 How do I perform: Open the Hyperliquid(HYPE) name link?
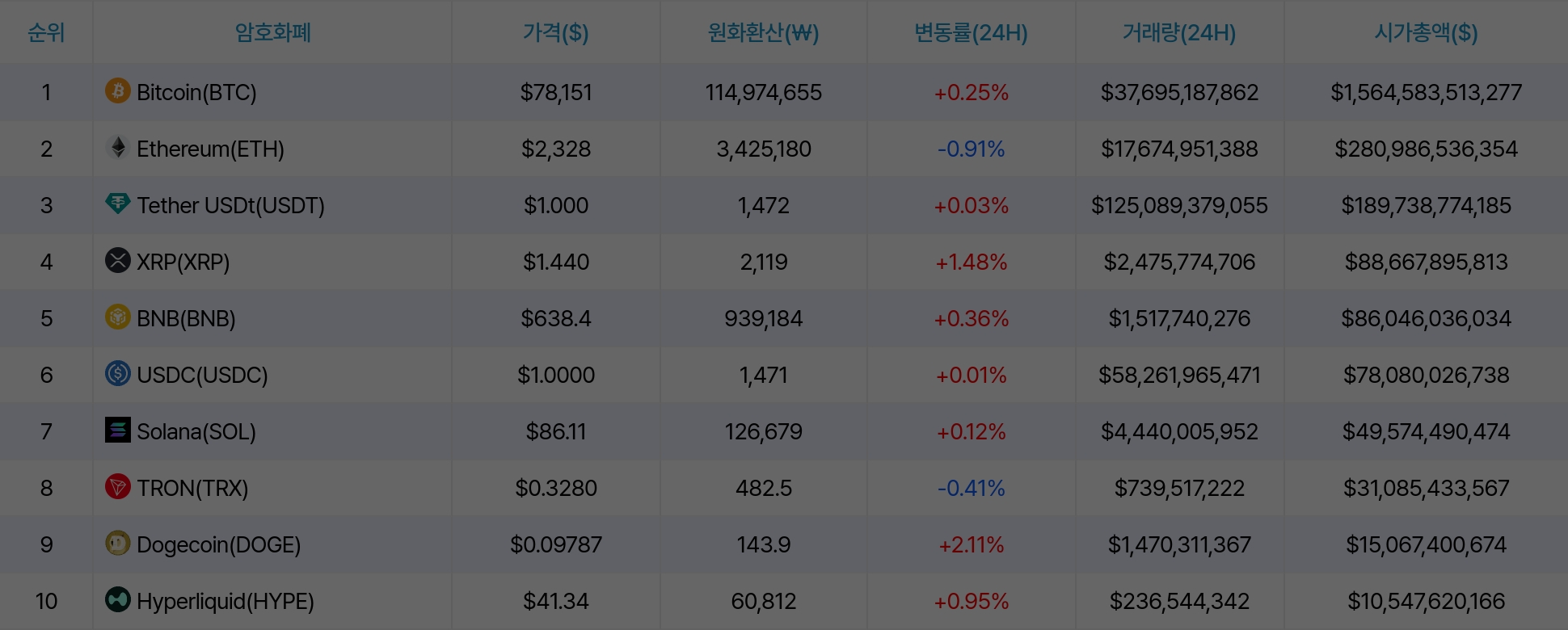click(225, 601)
